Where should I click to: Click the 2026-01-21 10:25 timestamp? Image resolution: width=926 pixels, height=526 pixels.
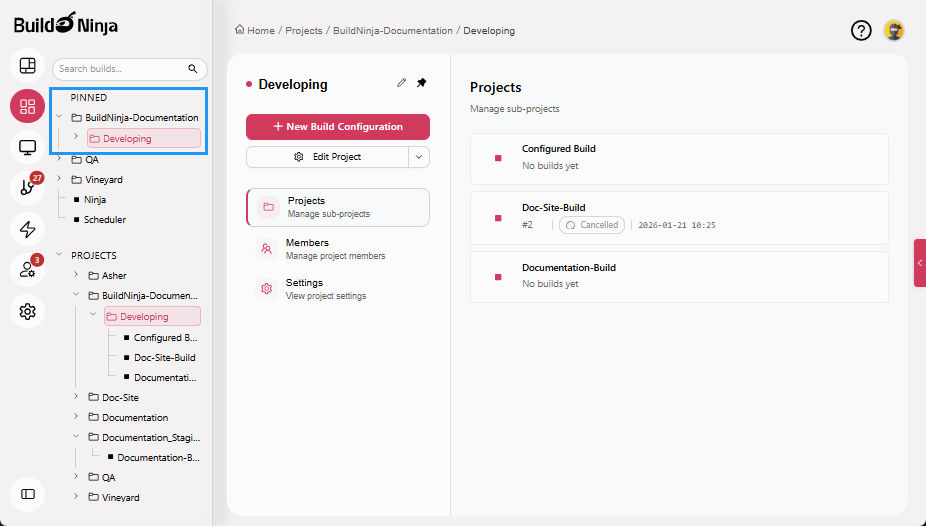coord(677,225)
